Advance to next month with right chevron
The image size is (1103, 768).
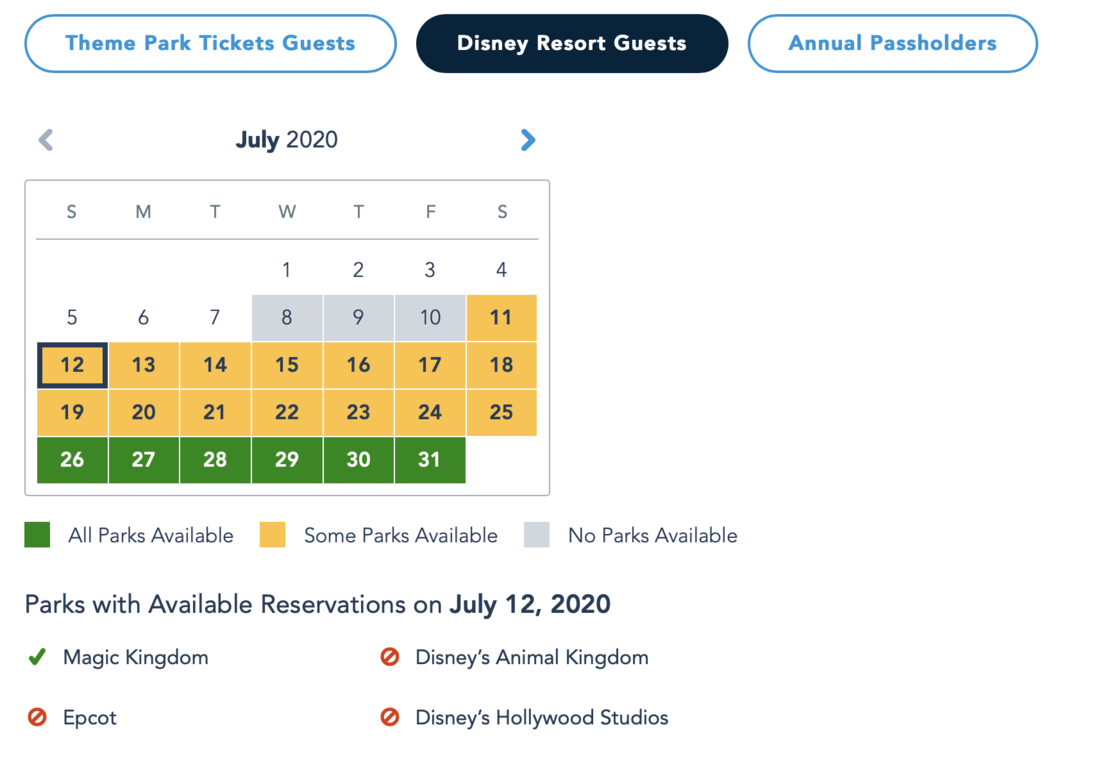click(528, 140)
